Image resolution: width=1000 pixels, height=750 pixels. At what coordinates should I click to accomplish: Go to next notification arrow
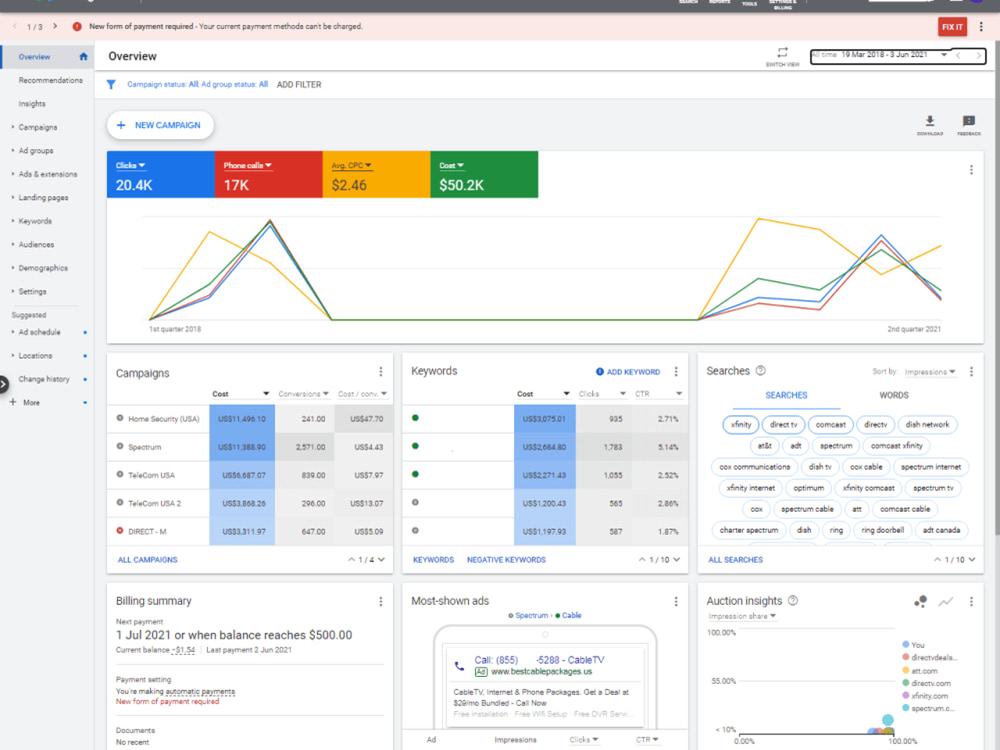click(55, 26)
